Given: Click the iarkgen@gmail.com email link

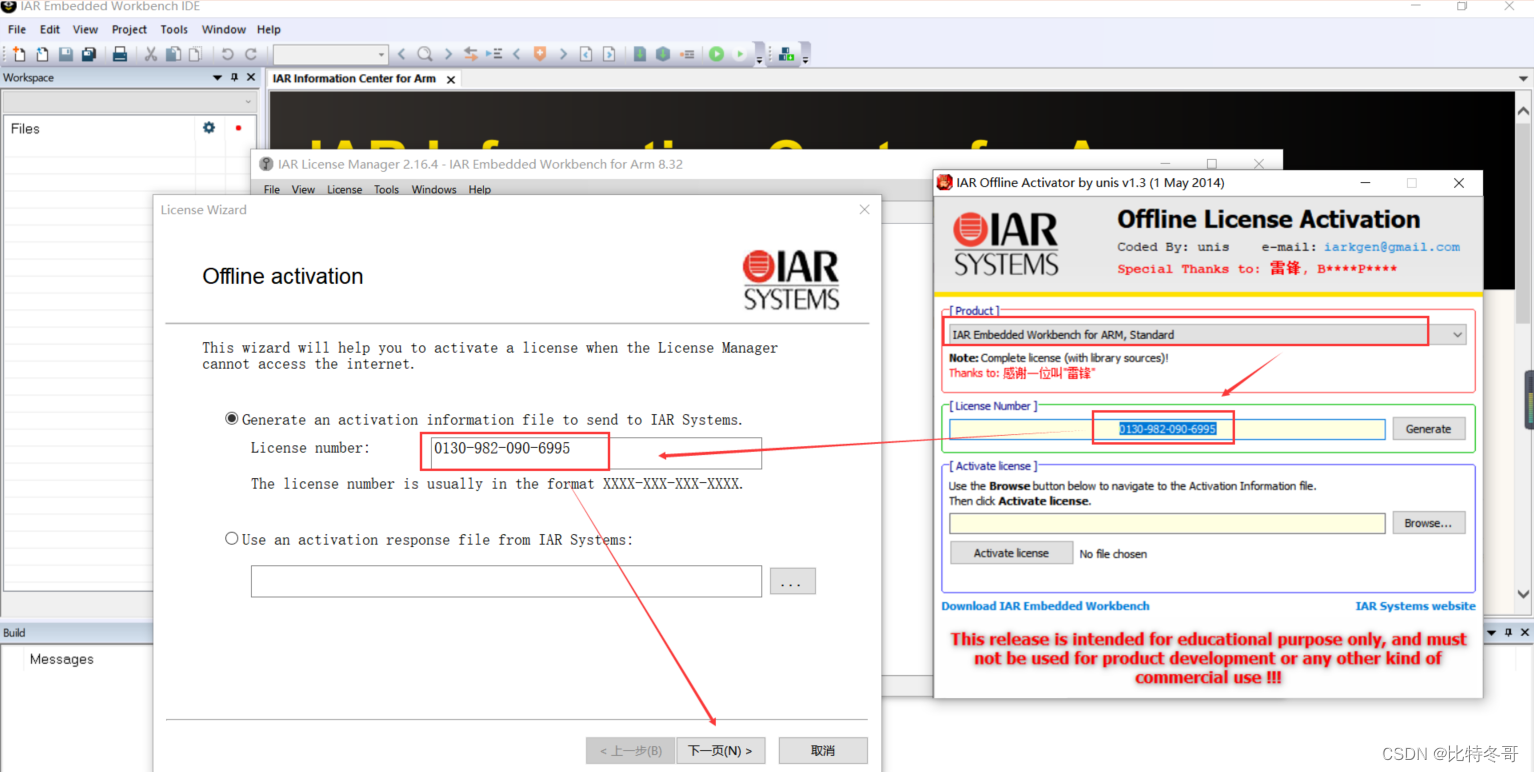Looking at the screenshot, I should (1391, 247).
